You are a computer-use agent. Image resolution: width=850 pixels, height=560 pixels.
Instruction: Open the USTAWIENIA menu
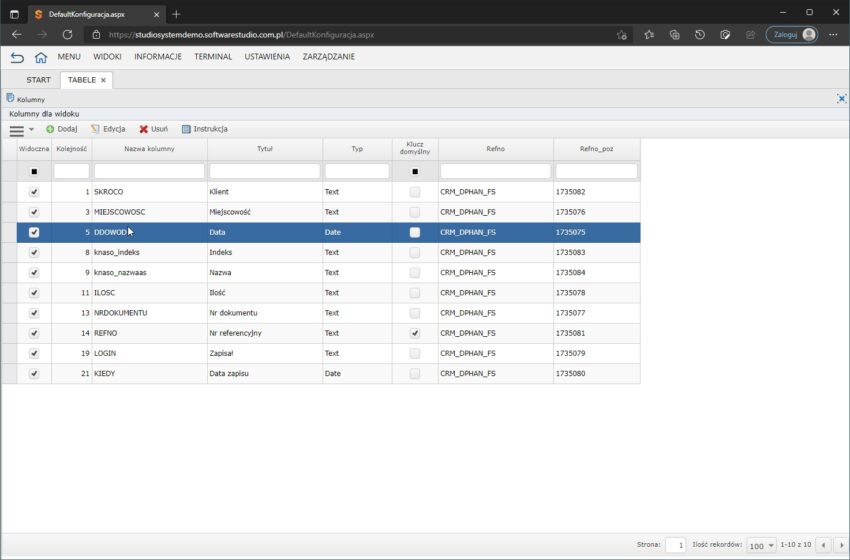coord(267,57)
